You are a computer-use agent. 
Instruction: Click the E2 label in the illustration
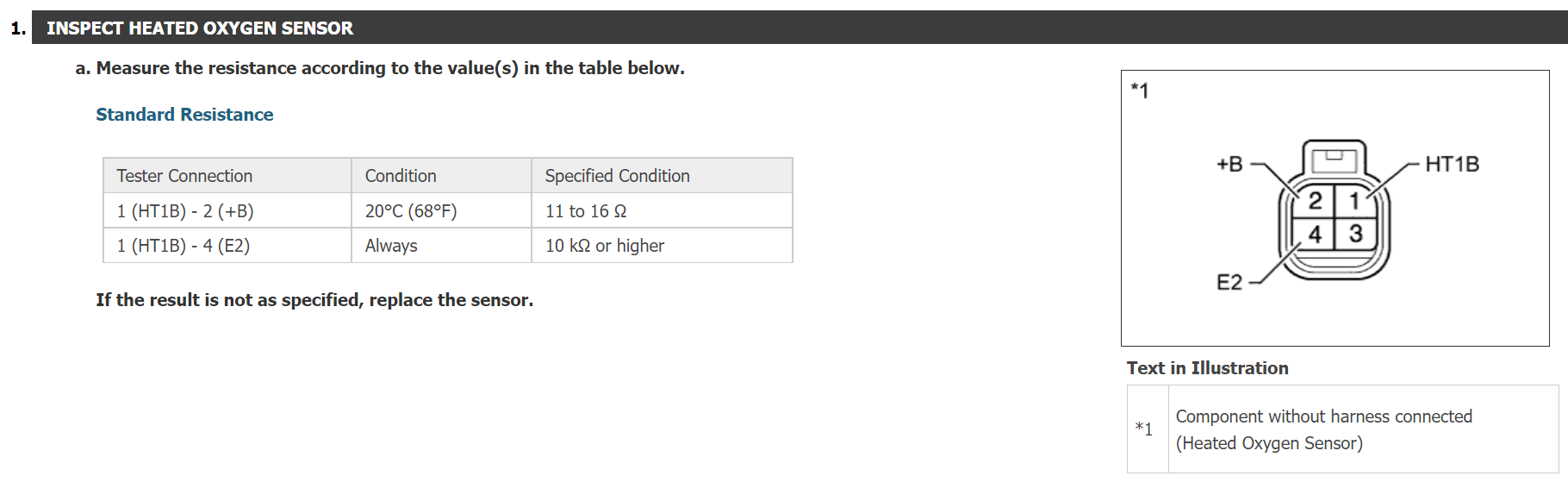tap(1229, 283)
